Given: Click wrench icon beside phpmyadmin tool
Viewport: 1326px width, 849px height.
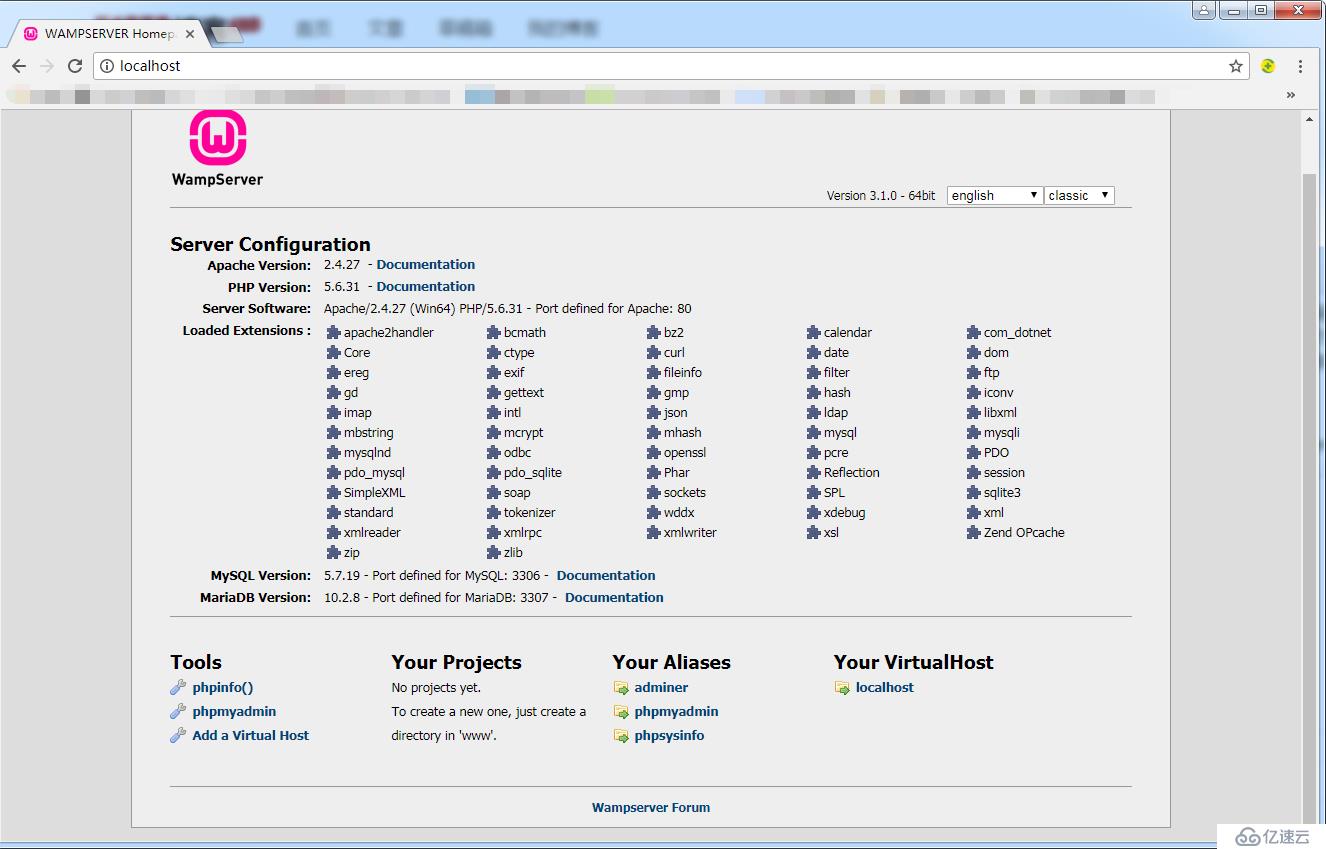Looking at the screenshot, I should click(178, 711).
